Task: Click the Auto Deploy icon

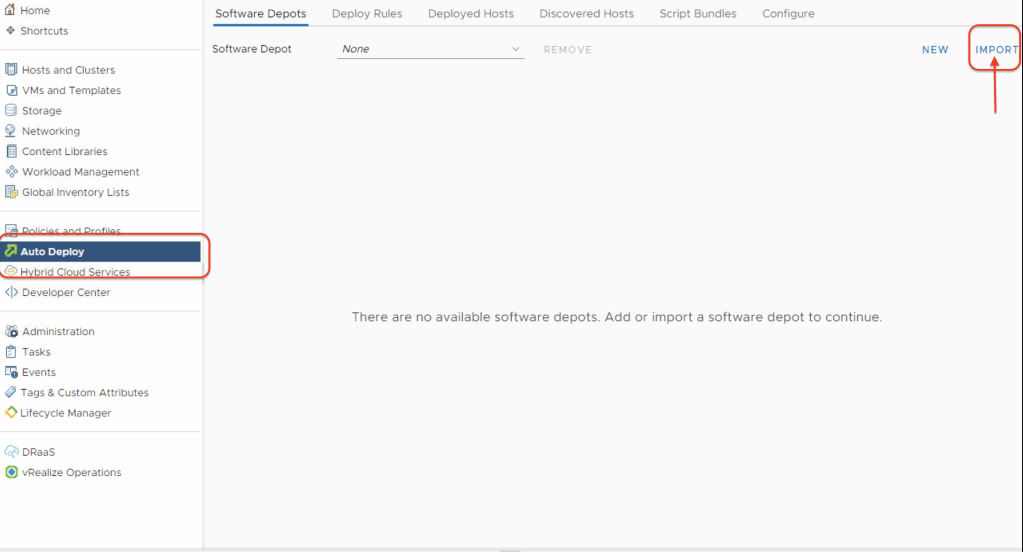Action: pyautogui.click(x=10, y=251)
